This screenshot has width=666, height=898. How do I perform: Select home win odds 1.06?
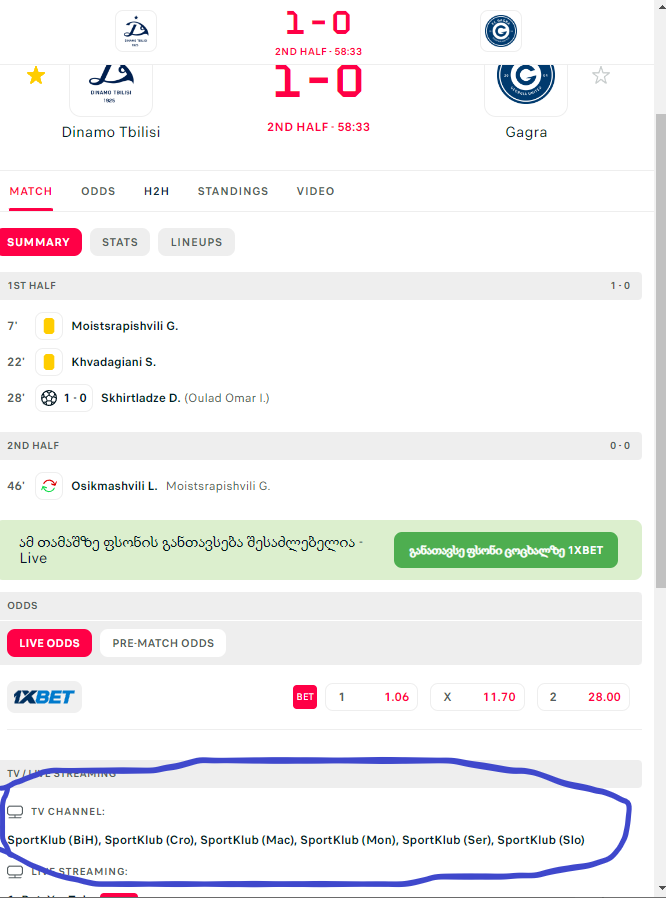371,697
